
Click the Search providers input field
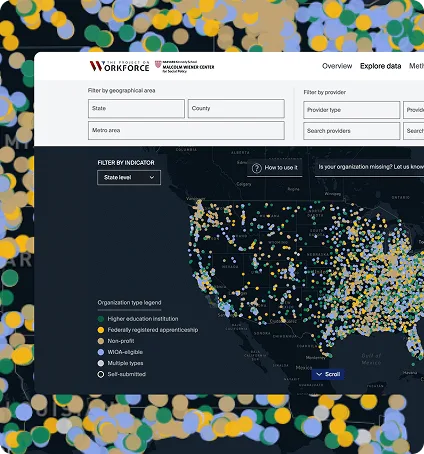(x=352, y=131)
